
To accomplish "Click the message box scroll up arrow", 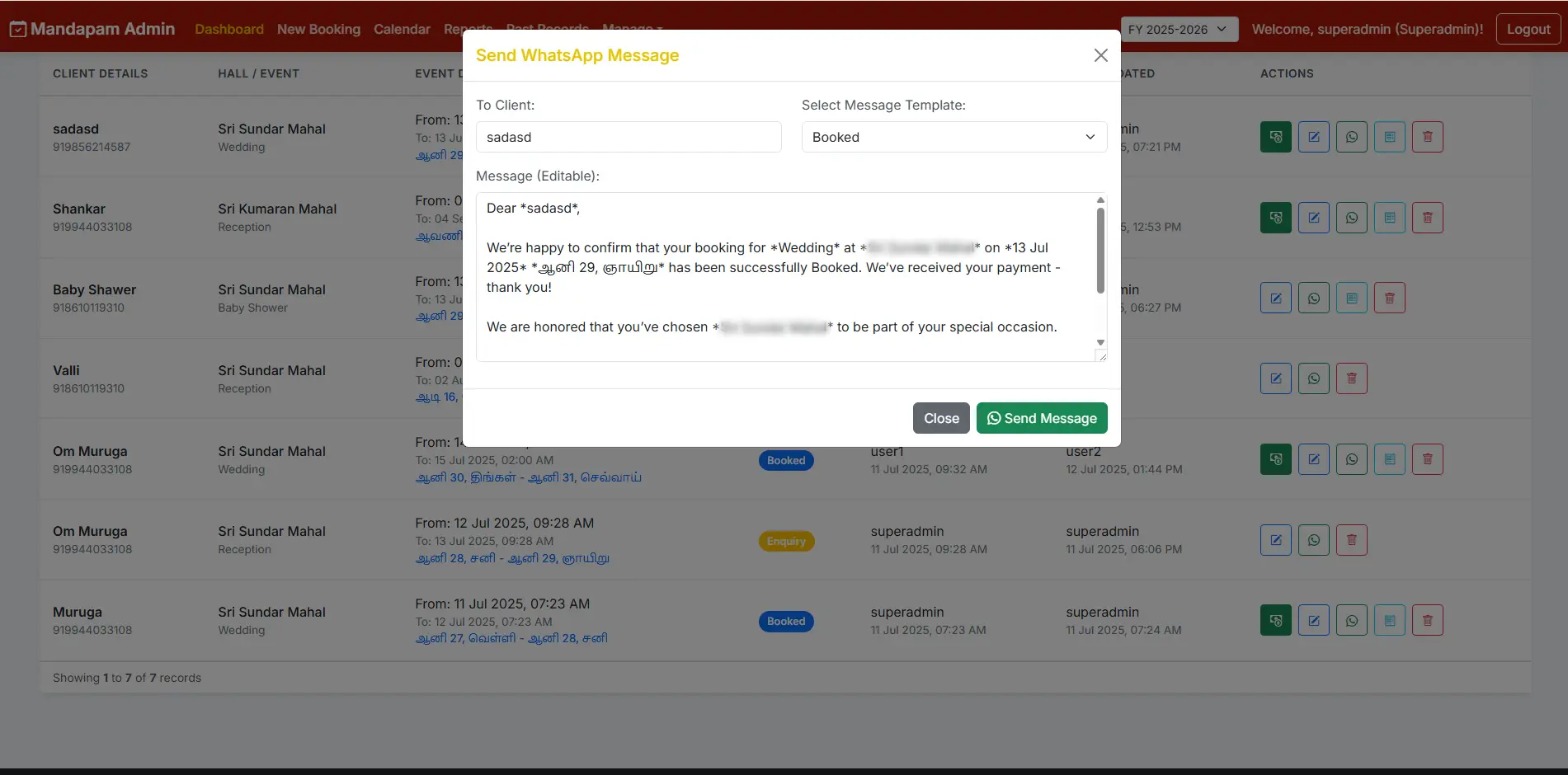I will (x=1100, y=200).
